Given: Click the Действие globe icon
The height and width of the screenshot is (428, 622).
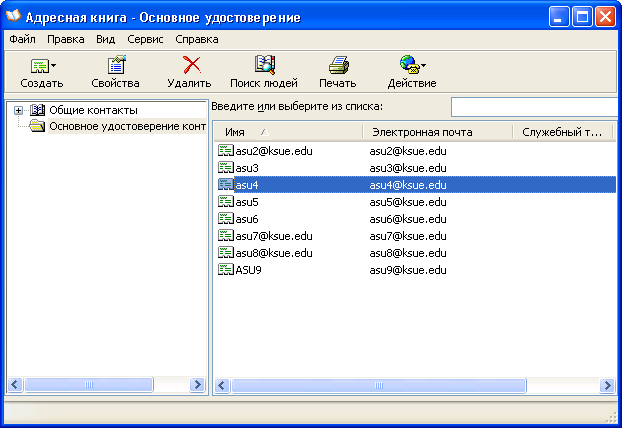Looking at the screenshot, I should pos(409,65).
